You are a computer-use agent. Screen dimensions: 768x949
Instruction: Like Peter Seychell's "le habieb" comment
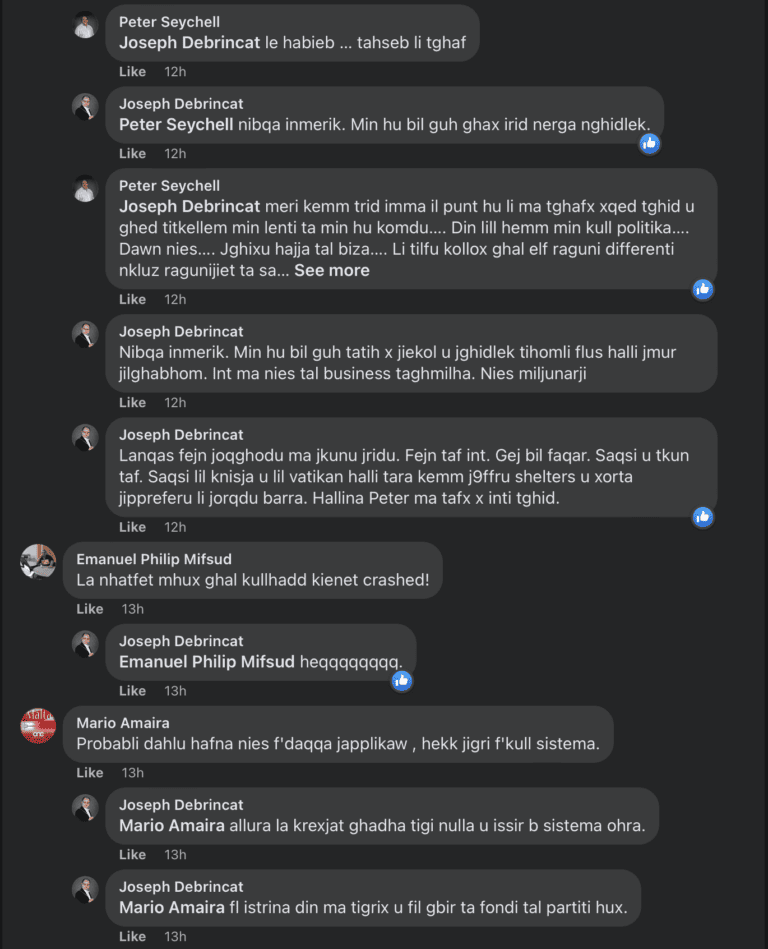[132, 72]
